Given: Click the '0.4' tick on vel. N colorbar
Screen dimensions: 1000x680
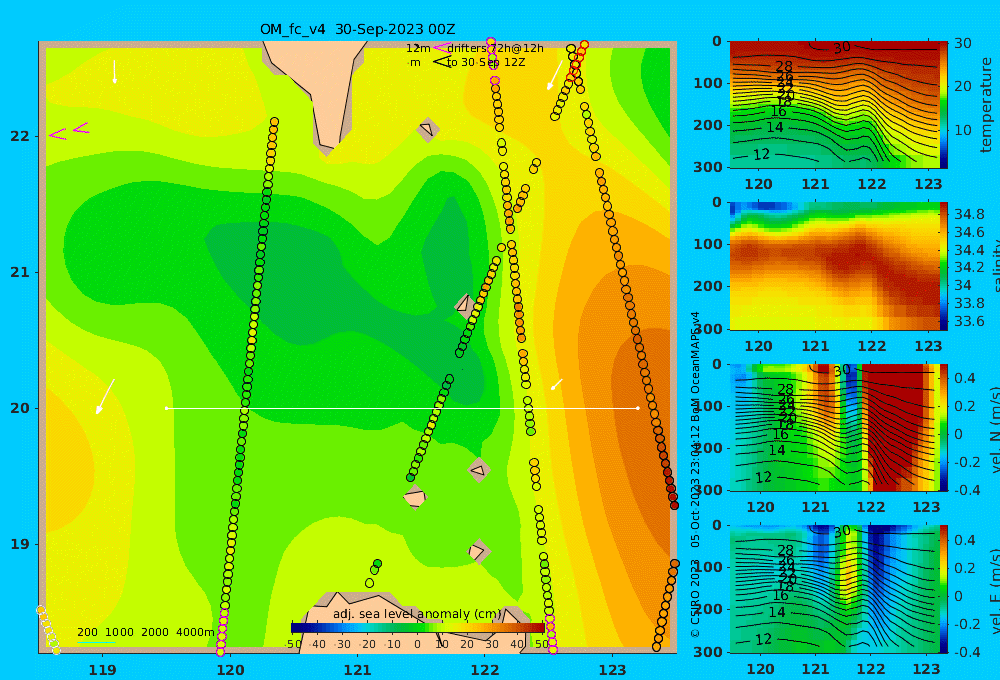Looking at the screenshot, I should (965, 378).
